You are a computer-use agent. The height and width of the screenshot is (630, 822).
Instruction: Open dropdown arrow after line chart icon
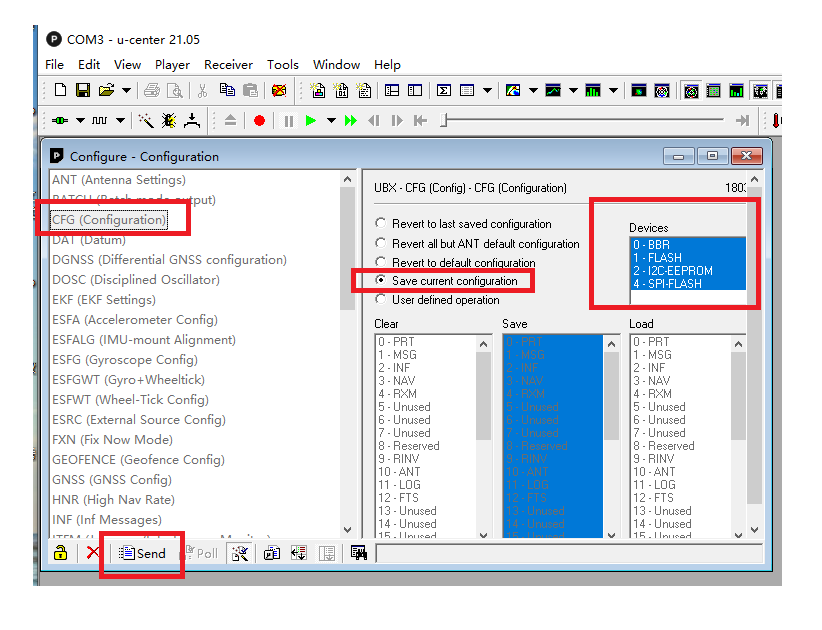coord(574,91)
